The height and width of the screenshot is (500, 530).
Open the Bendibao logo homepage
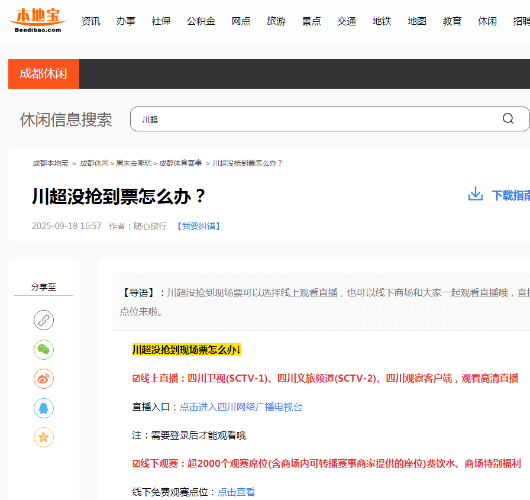click(38, 20)
